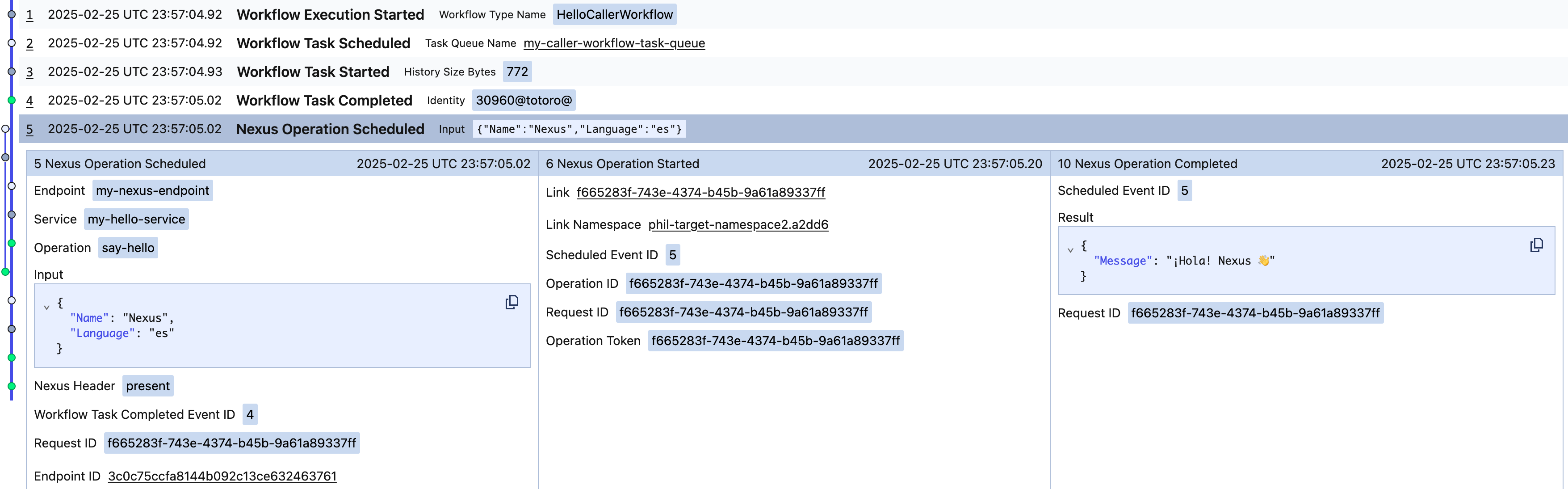Viewport: 1568px width, 489px height.
Task: Collapse the Input JSON using its chevron
Action: tap(47, 306)
